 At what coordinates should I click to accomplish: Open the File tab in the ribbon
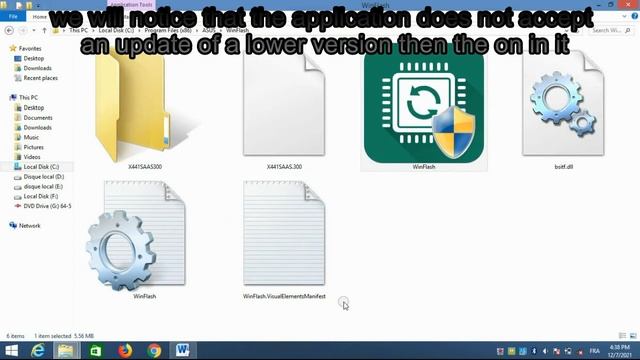pos(13,17)
